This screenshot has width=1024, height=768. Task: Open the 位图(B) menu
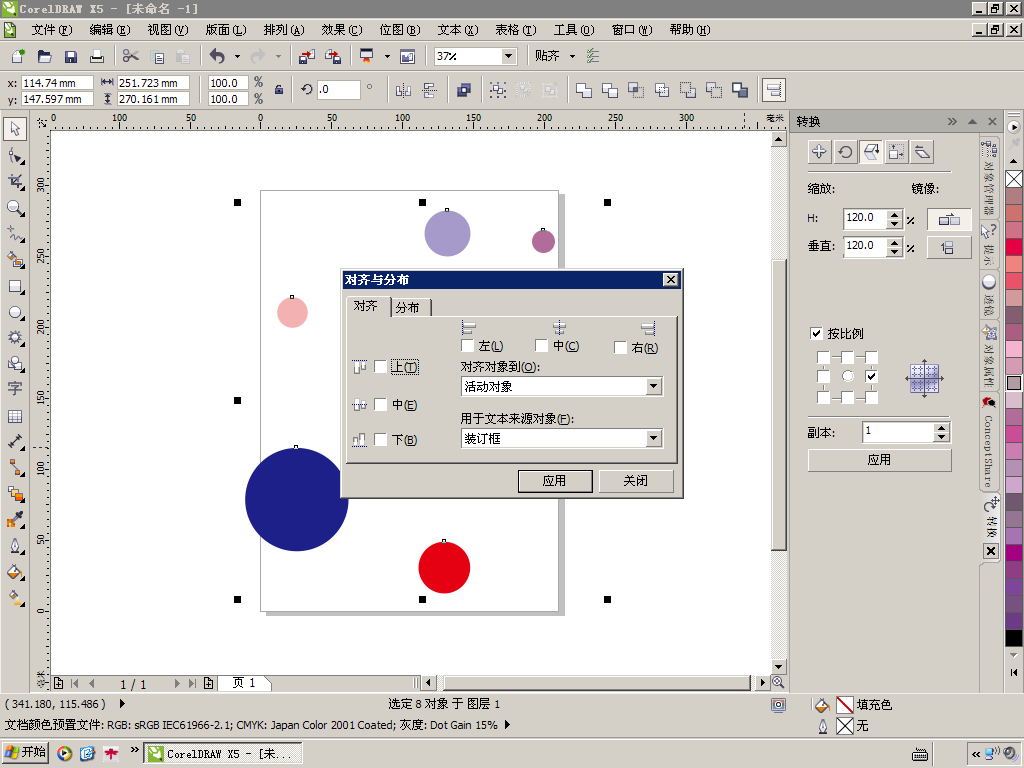click(x=400, y=30)
